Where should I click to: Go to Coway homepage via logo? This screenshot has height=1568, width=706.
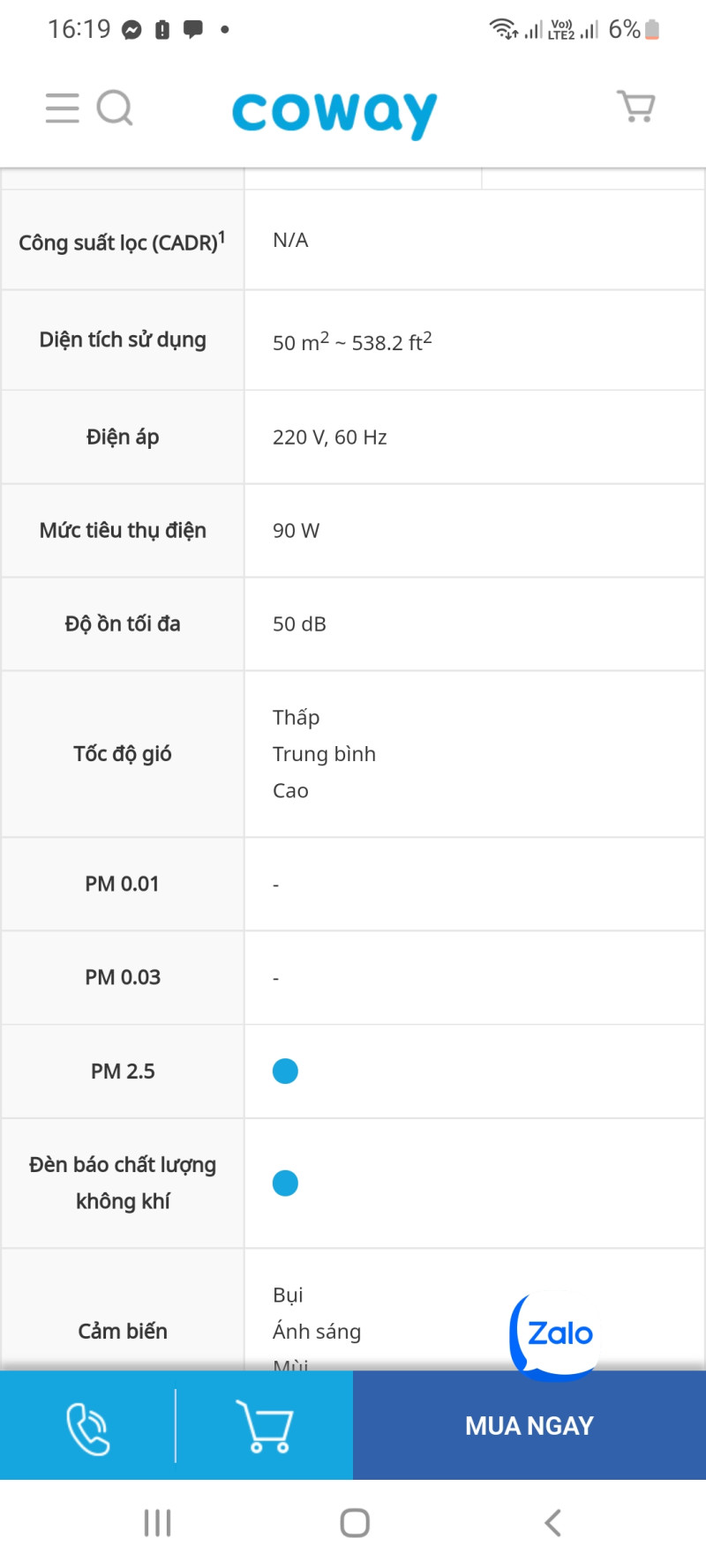point(334,112)
